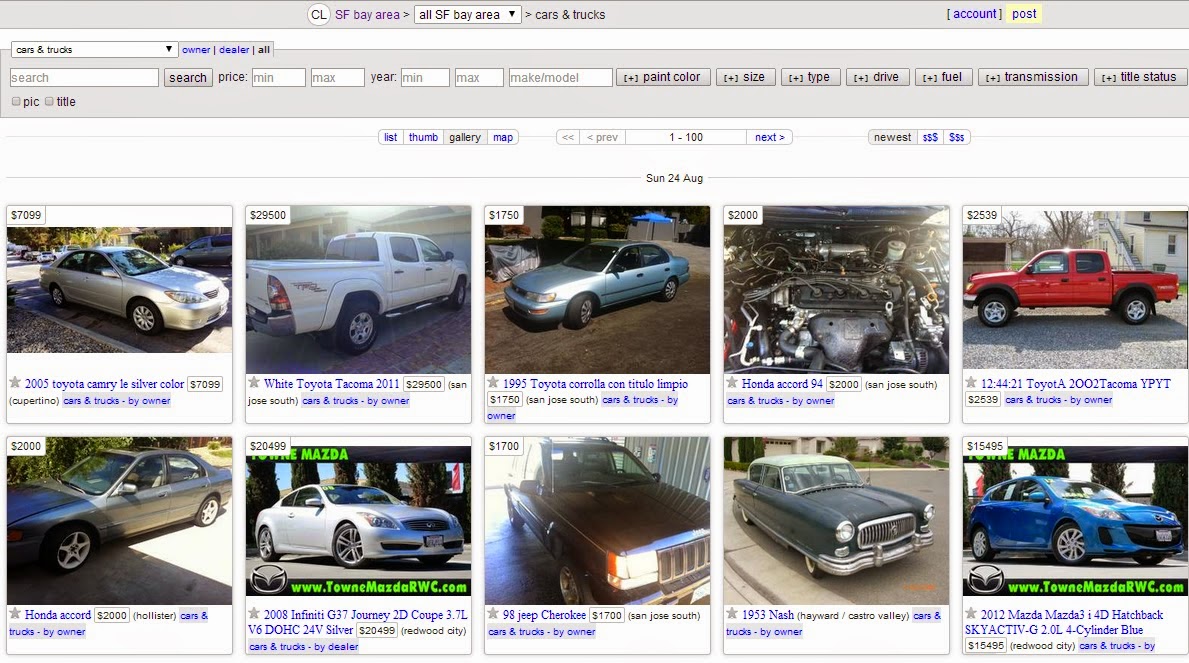Expand the type filter
Screen dimensions: 1189x663
[811, 77]
